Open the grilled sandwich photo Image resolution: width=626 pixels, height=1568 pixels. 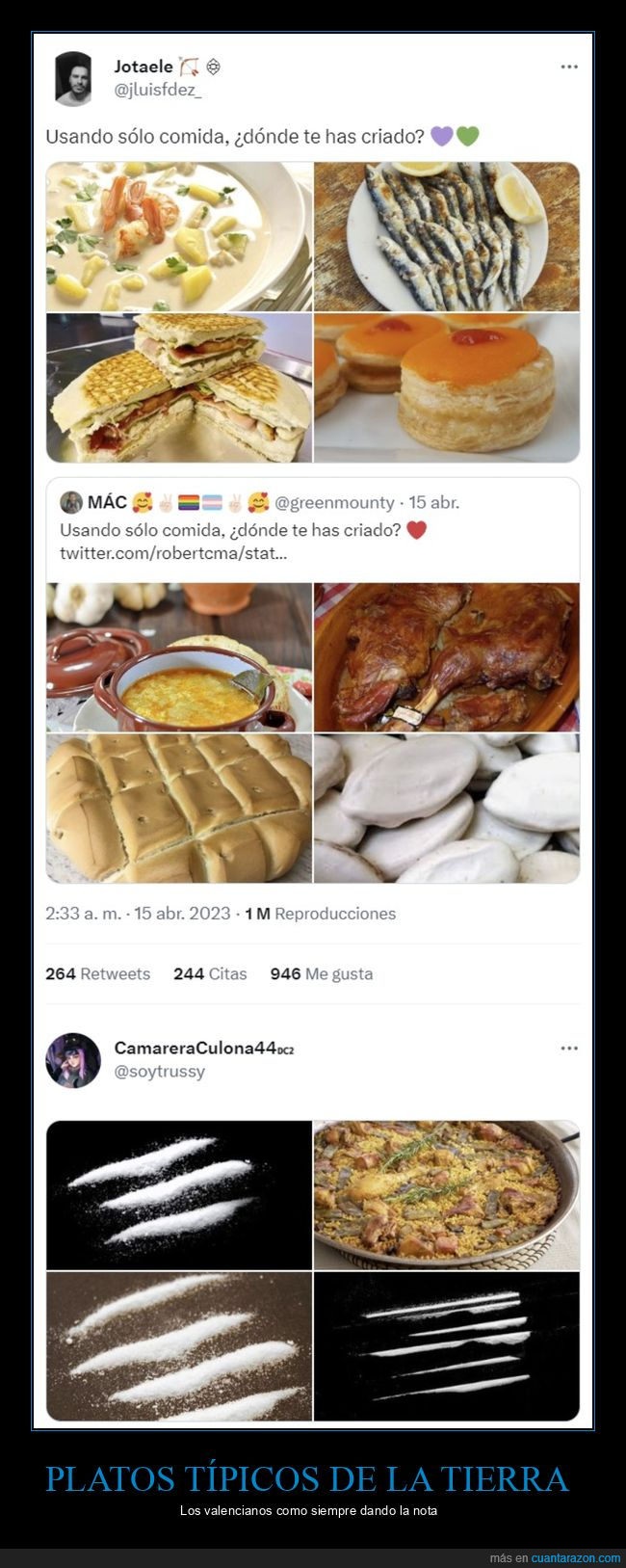pos(179,387)
